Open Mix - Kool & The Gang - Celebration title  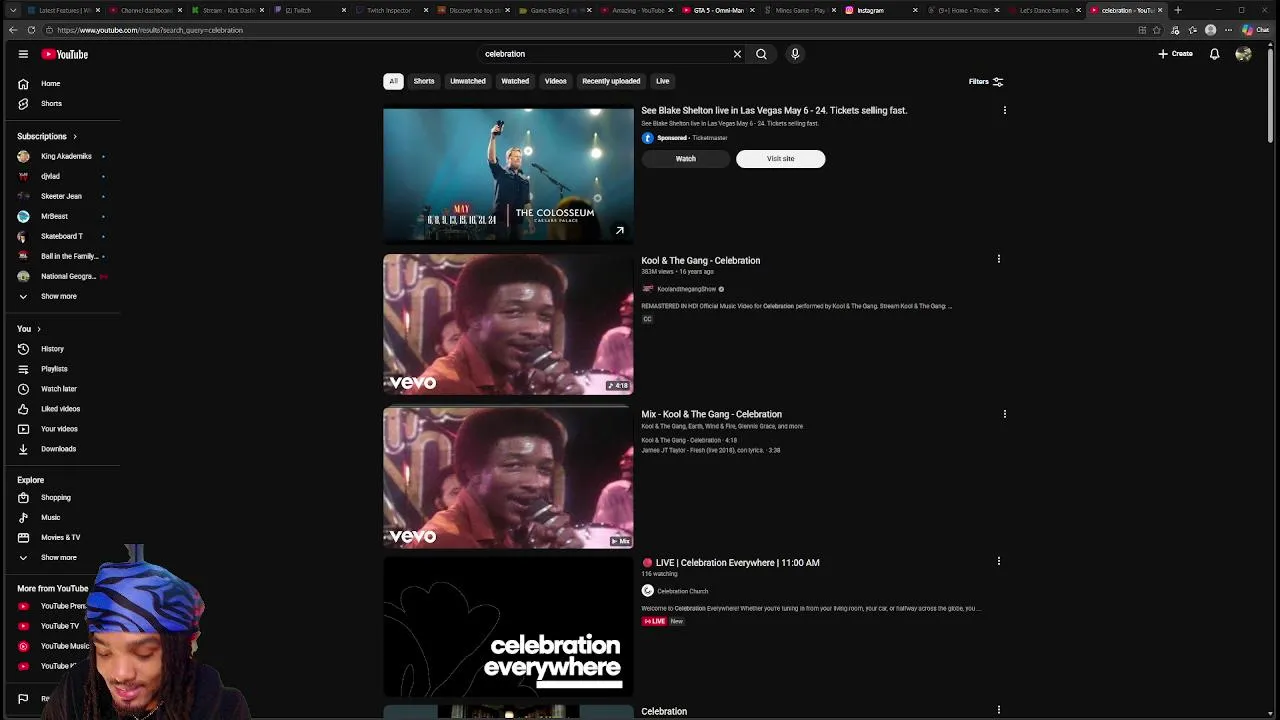(711, 414)
